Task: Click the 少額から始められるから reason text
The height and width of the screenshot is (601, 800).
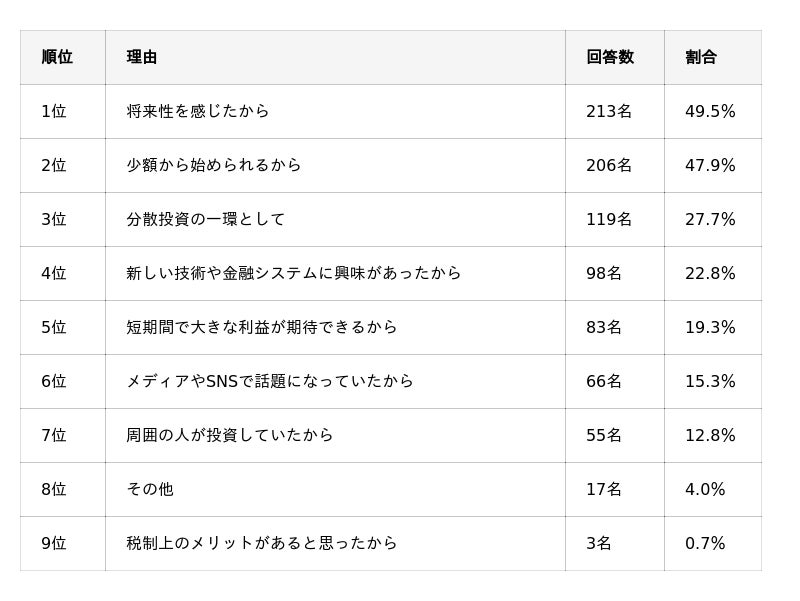Action: tap(214, 165)
